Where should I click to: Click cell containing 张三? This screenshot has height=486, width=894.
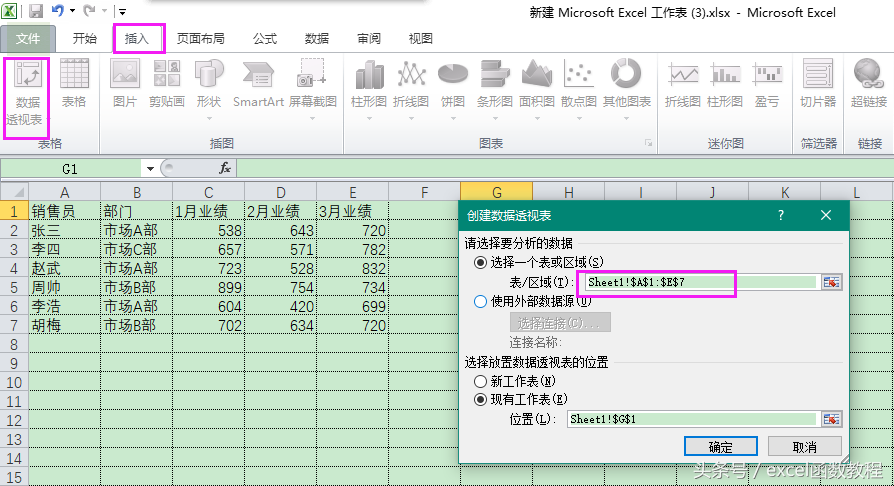pyautogui.click(x=64, y=230)
